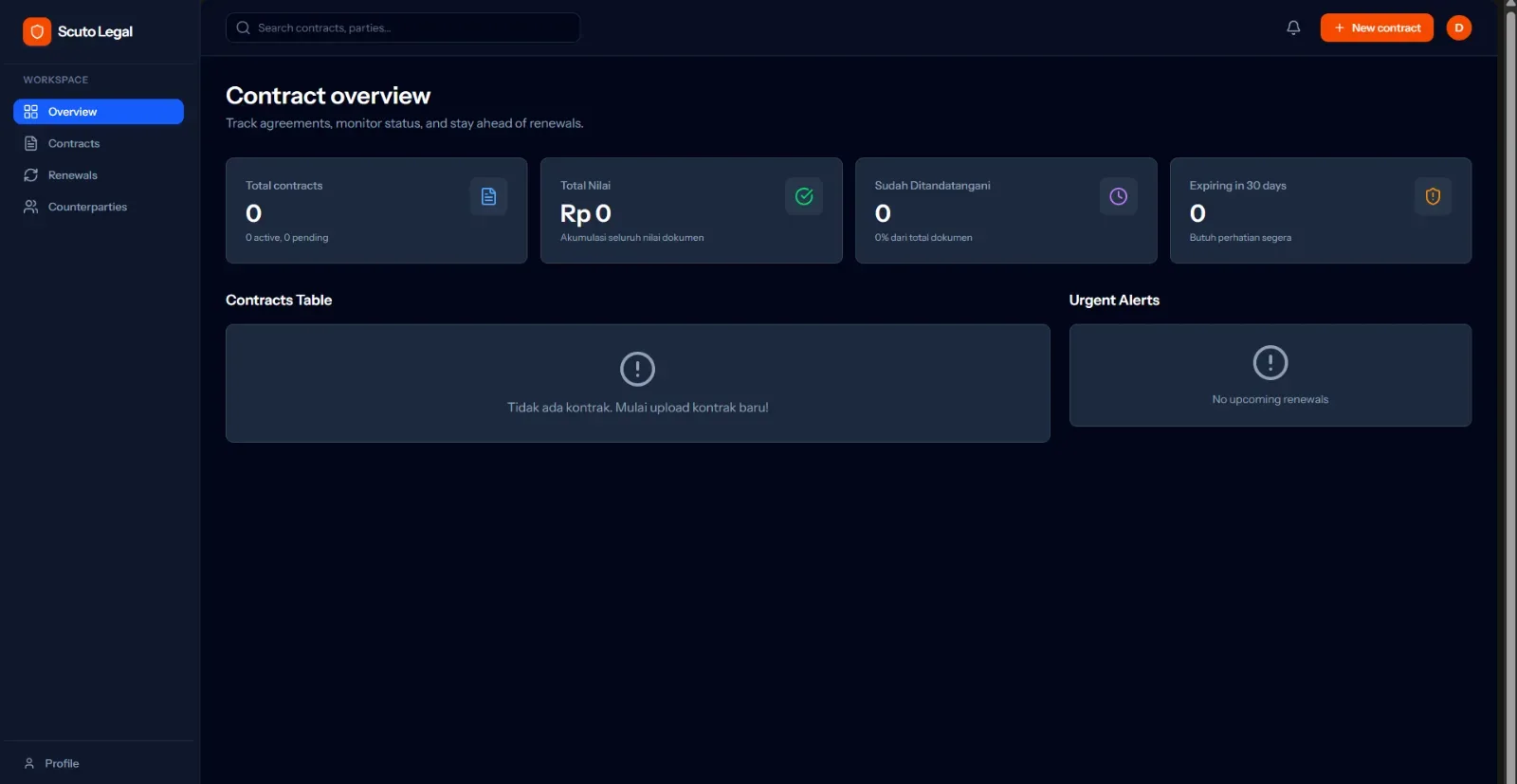
Task: Click the document icon in Total contracts card
Action: [x=488, y=196]
